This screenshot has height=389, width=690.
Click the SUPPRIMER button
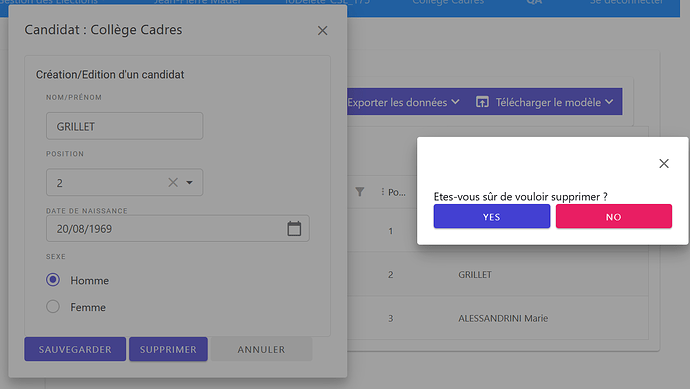tap(168, 349)
